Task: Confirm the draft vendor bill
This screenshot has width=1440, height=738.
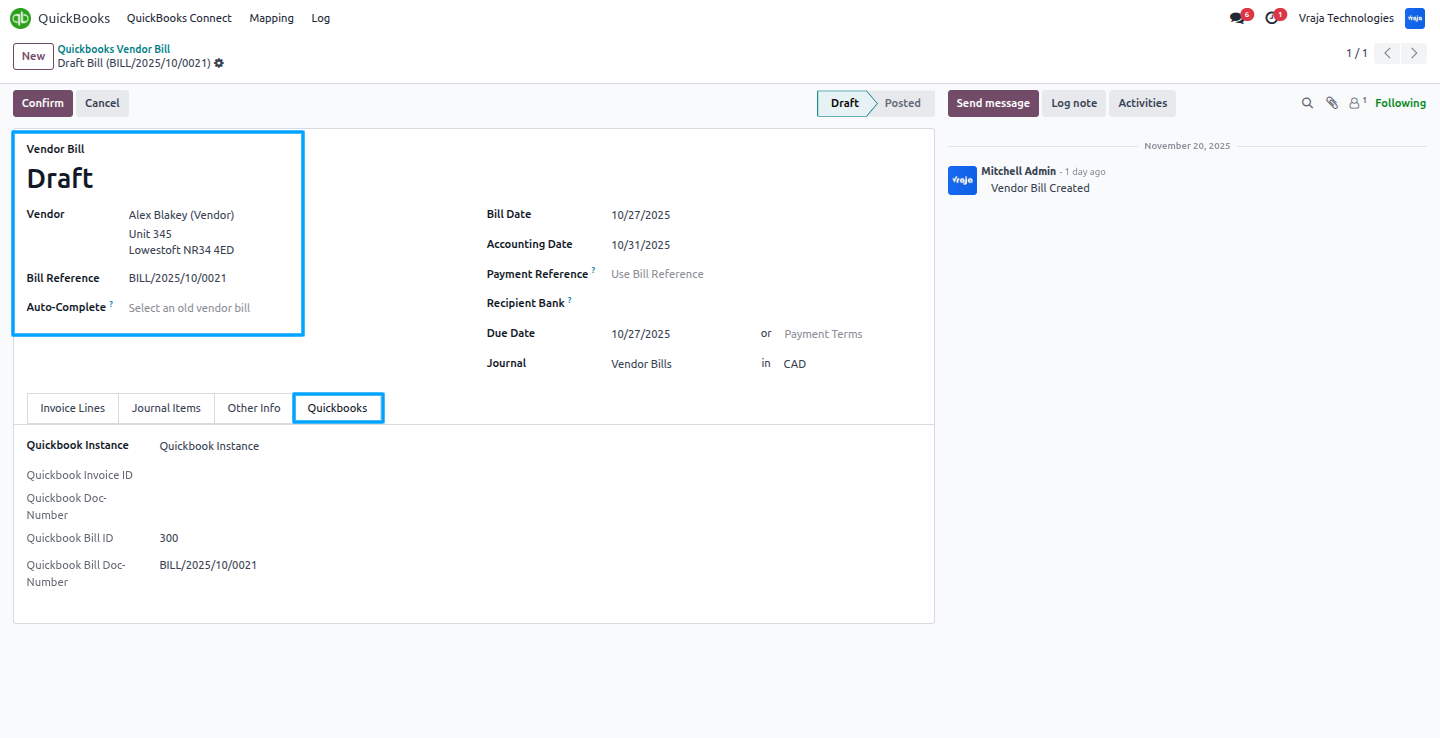Action: [x=43, y=103]
